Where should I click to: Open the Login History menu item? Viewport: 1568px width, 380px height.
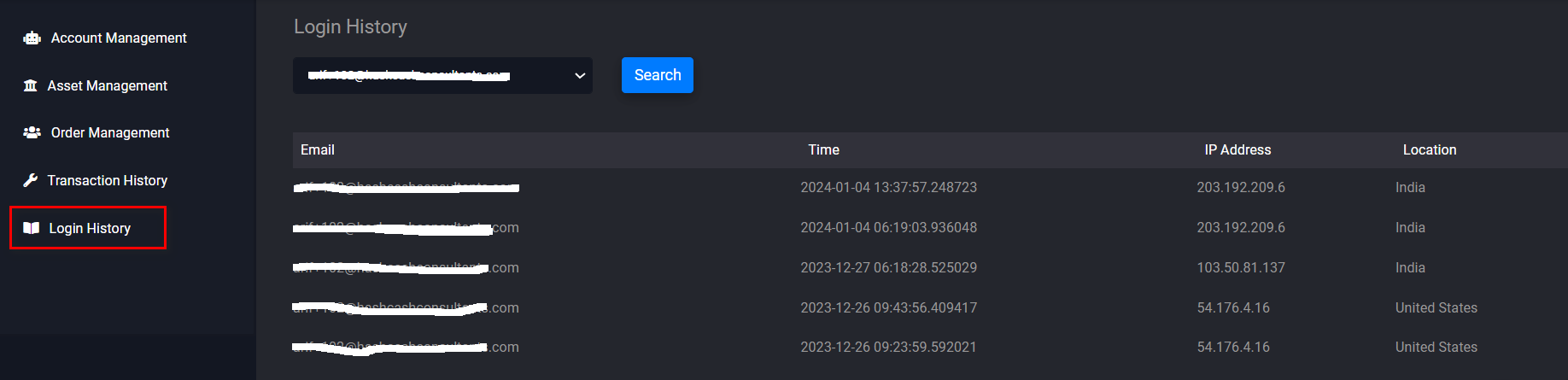[x=89, y=228]
